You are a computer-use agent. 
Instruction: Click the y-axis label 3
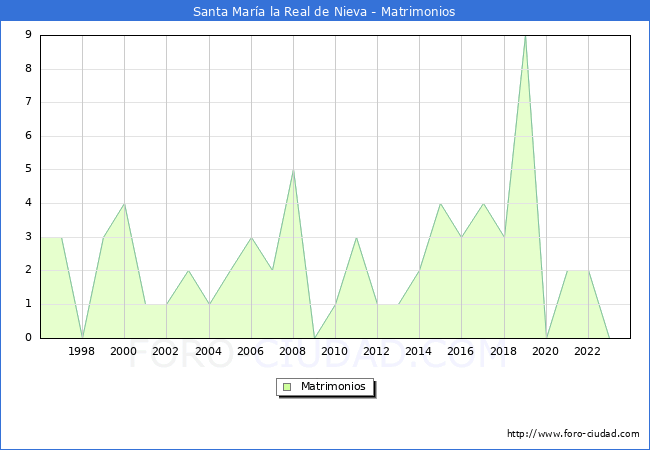tap(29, 237)
